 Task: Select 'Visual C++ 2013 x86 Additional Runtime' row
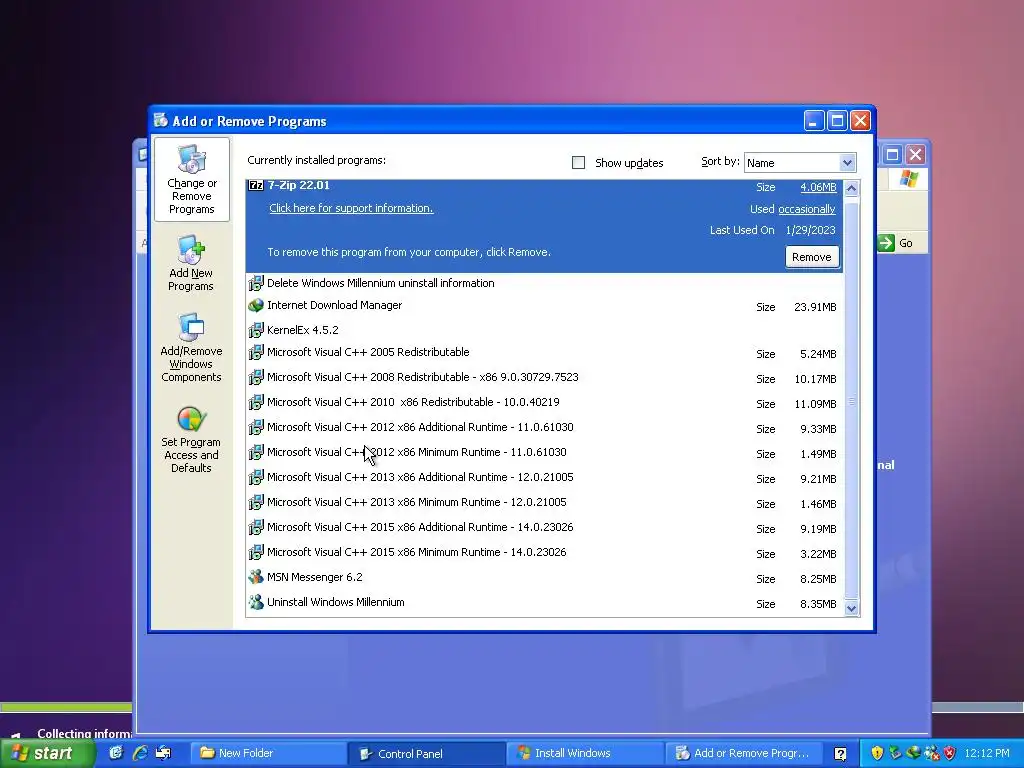pos(545,477)
